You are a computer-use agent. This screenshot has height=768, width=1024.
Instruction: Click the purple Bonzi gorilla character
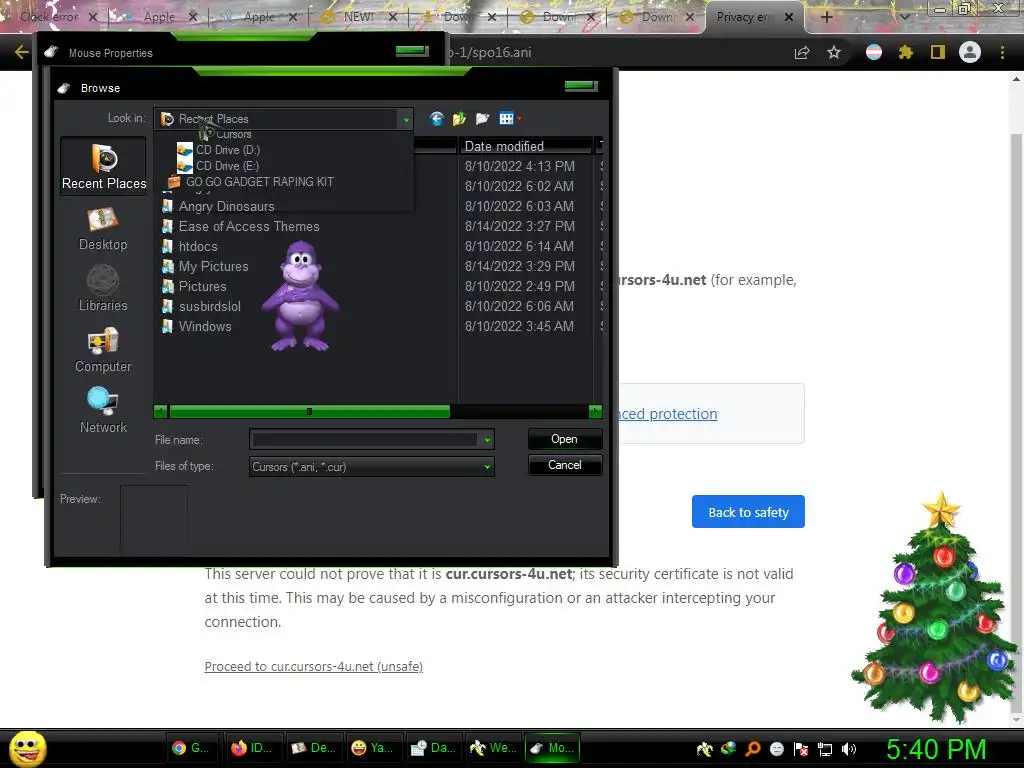[x=300, y=296]
